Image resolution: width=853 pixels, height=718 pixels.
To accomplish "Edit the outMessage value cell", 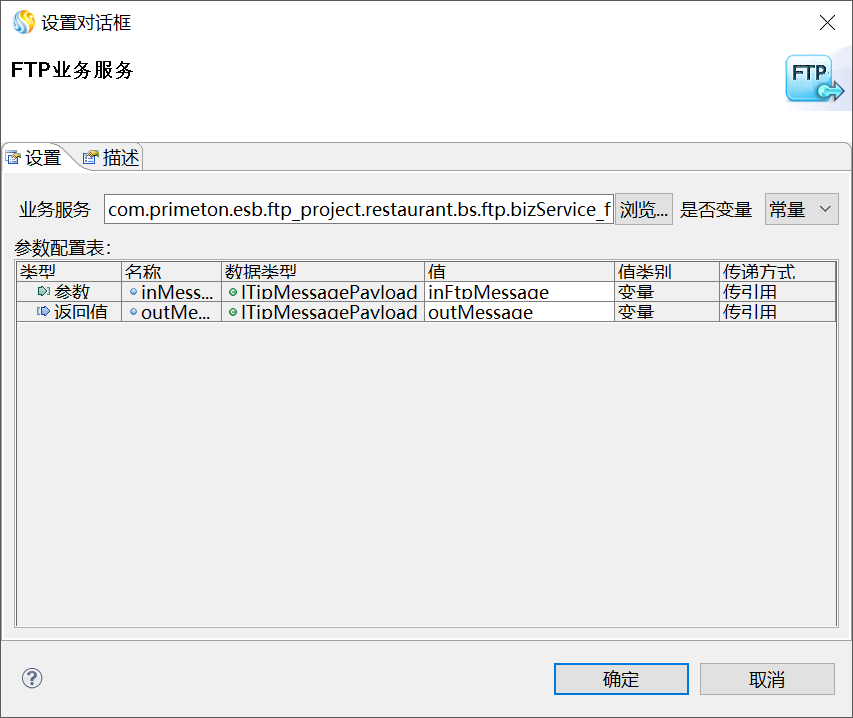I will coord(518,312).
